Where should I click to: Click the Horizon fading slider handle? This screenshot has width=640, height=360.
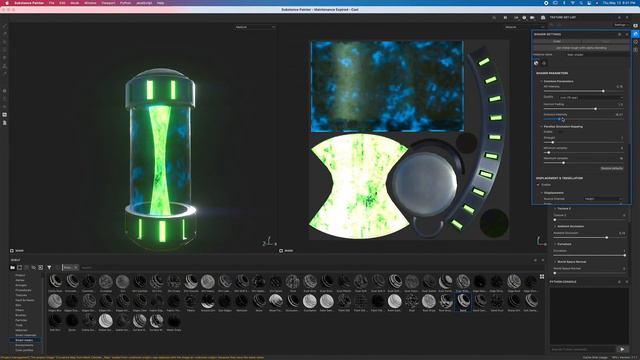(x=596, y=109)
